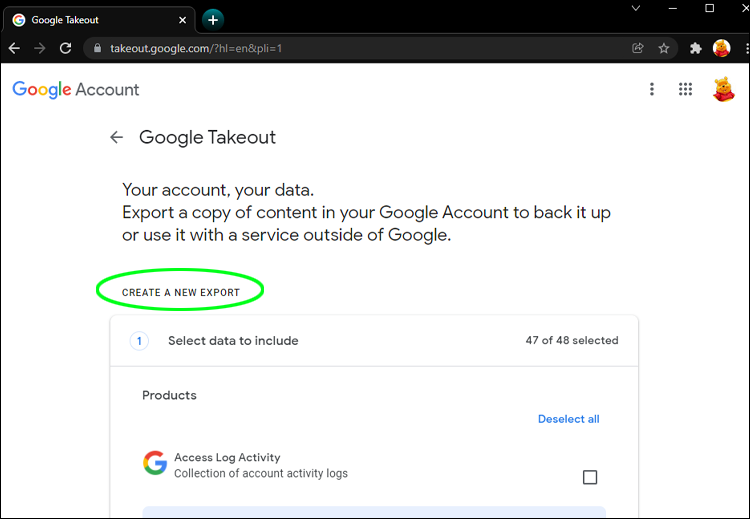This screenshot has height=519, width=750.
Task: Select the Google Takeout browser tab
Action: 95,20
